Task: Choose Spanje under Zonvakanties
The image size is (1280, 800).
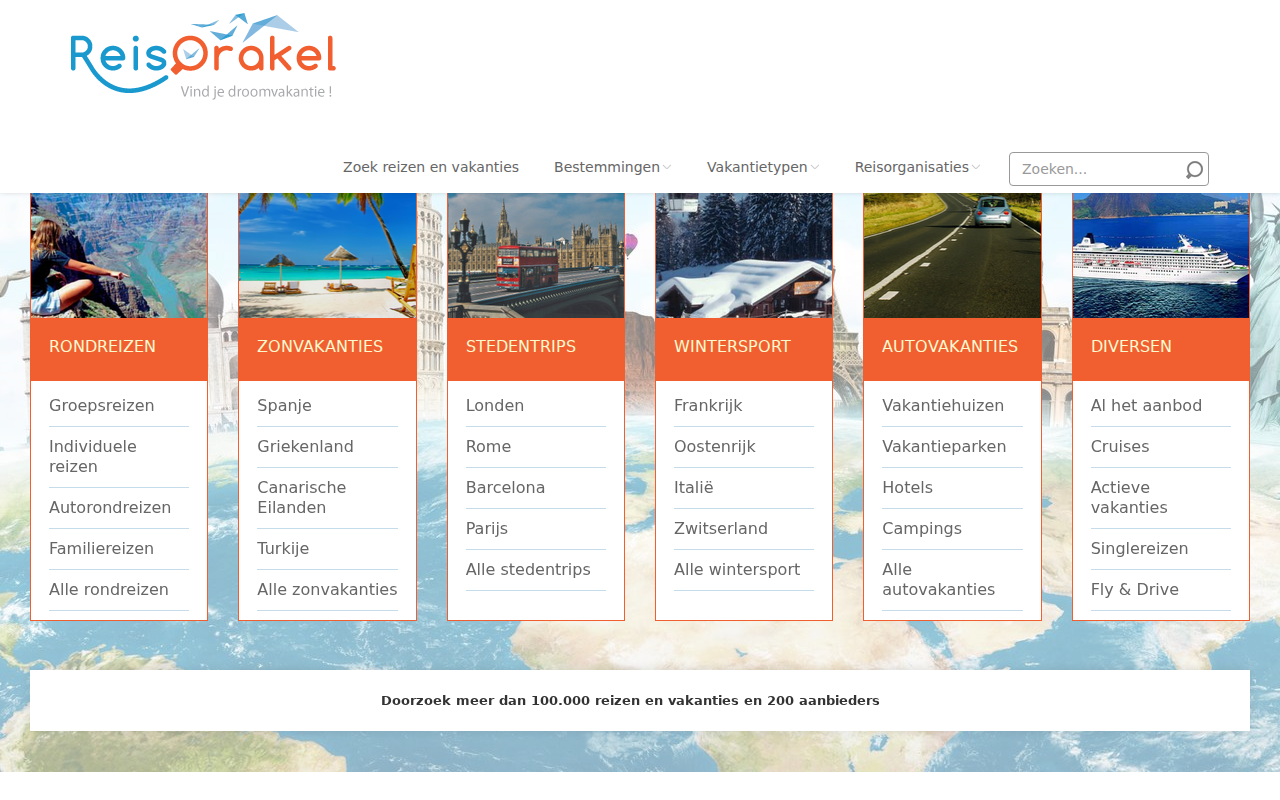Action: coord(285,406)
